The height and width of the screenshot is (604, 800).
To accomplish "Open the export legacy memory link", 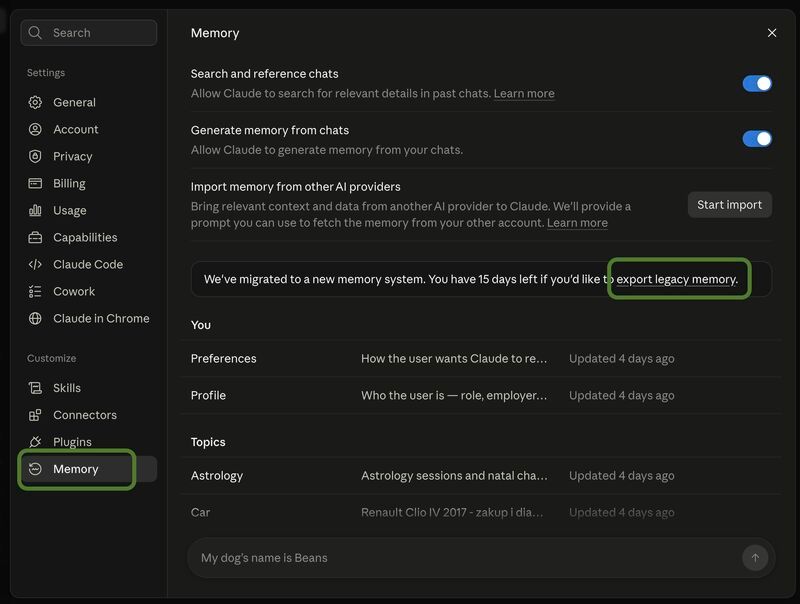I will point(677,279).
